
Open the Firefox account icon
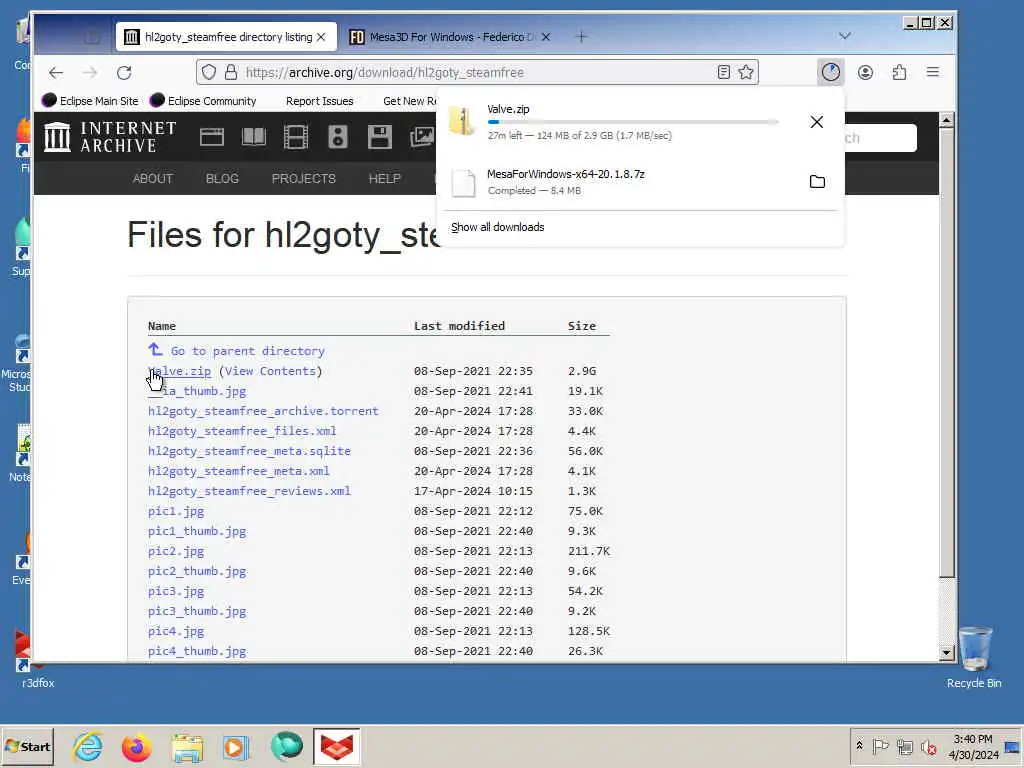[865, 72]
